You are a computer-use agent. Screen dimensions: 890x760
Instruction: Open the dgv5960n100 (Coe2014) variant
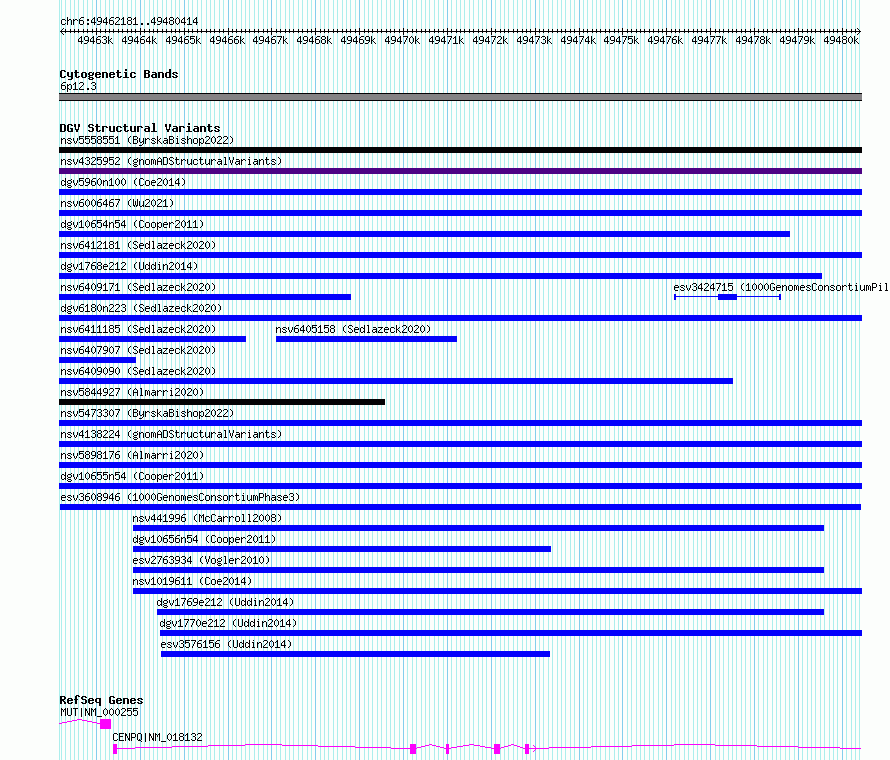click(123, 182)
